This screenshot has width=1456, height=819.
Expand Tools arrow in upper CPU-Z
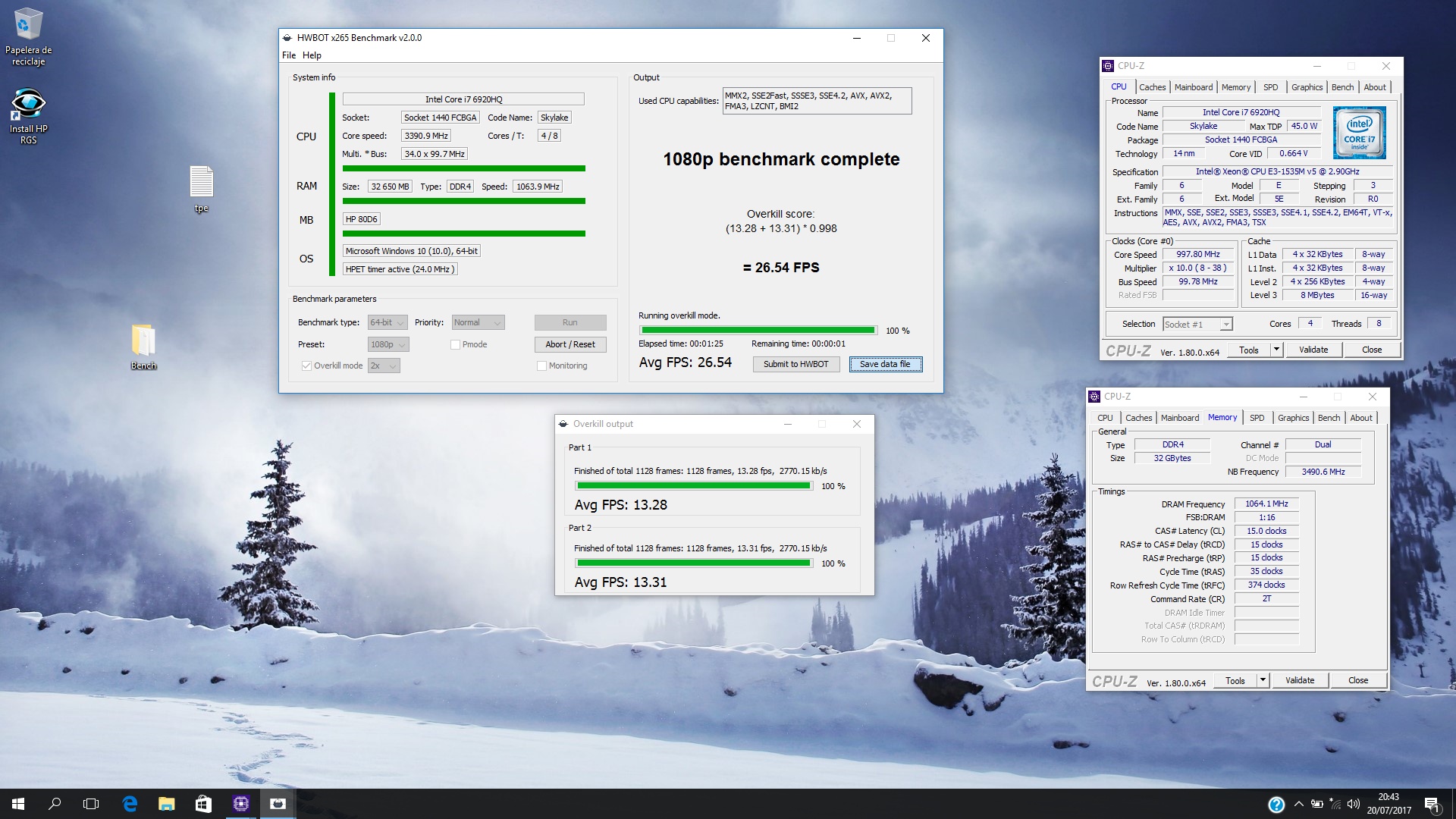[x=1276, y=350]
